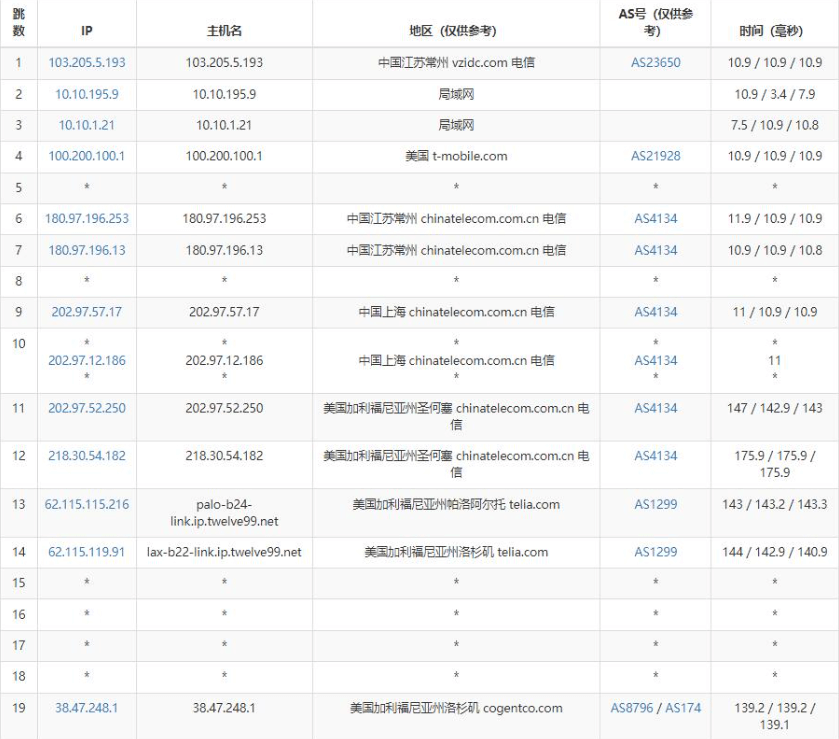Click the 62.115.119.91 IP link
Viewport: 839px width, 739px height.
(87, 552)
